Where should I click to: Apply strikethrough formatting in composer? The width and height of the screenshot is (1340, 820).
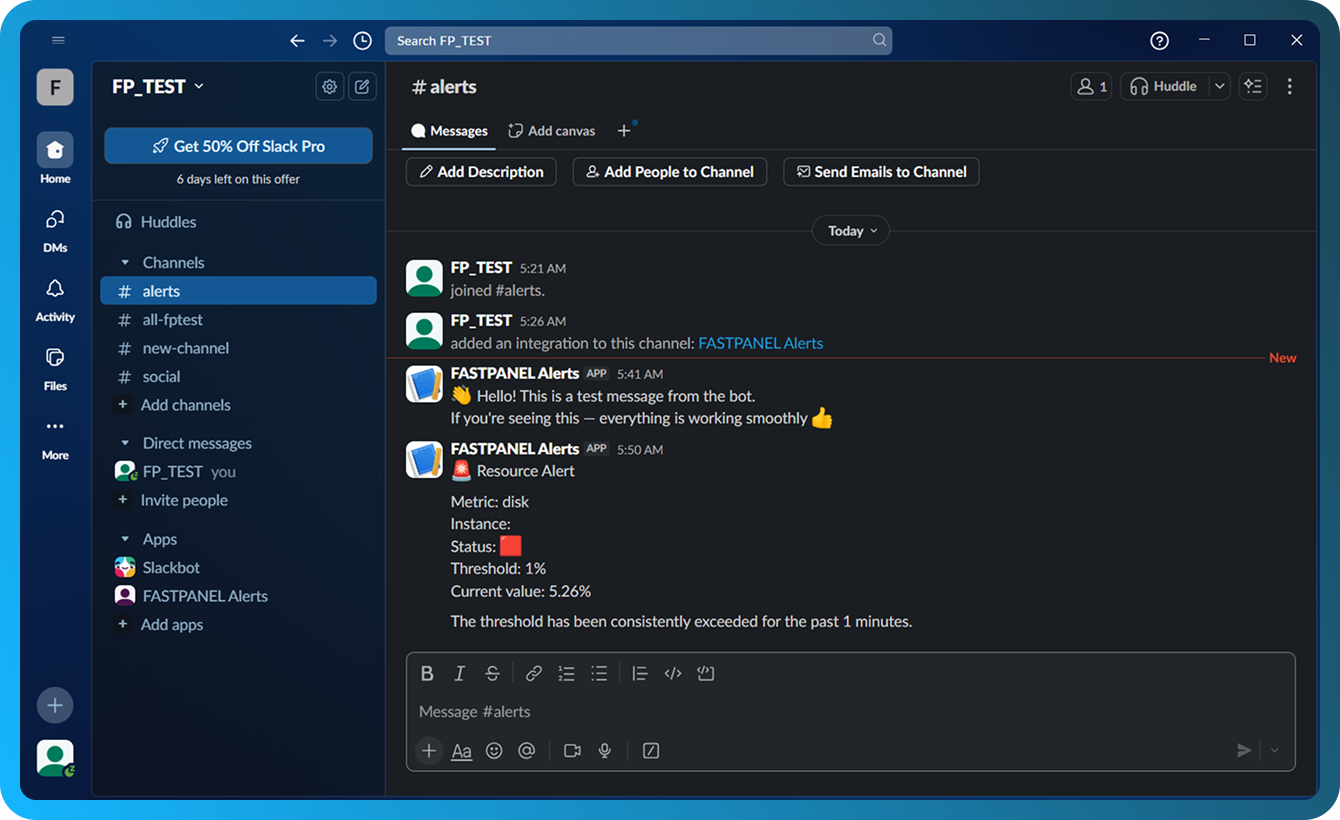coord(492,674)
